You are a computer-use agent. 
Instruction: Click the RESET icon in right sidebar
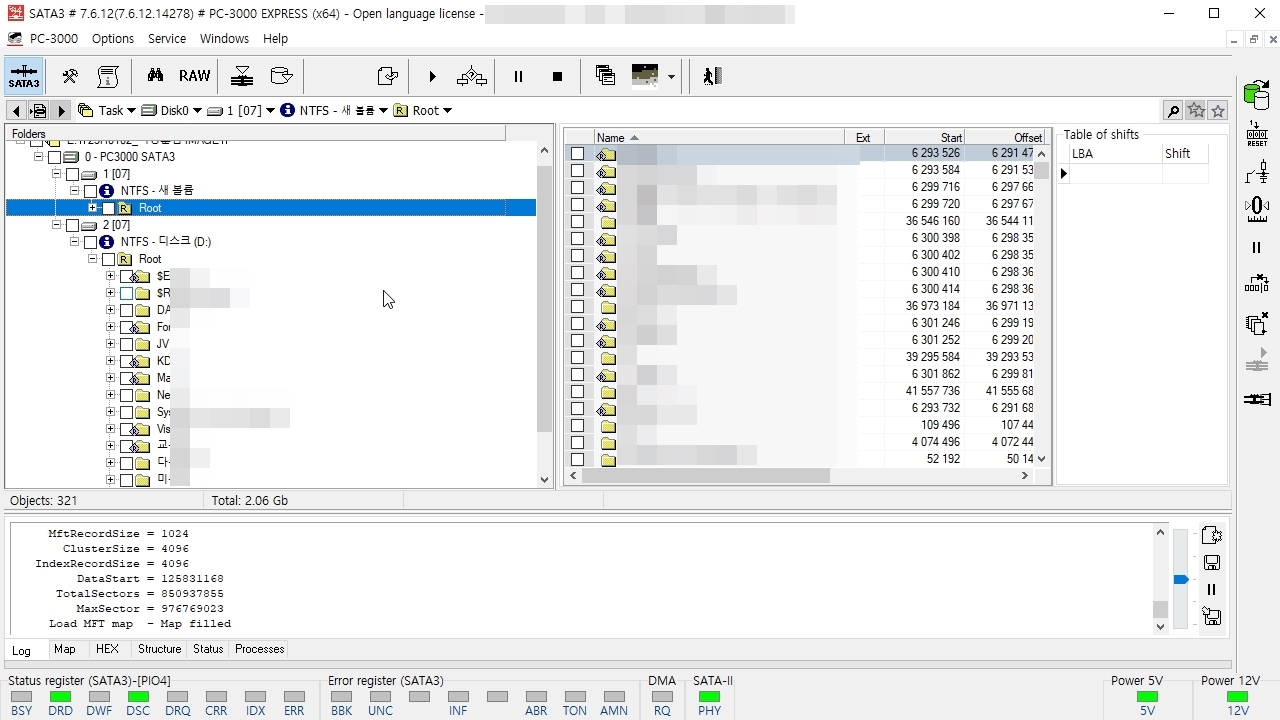pyautogui.click(x=1257, y=134)
